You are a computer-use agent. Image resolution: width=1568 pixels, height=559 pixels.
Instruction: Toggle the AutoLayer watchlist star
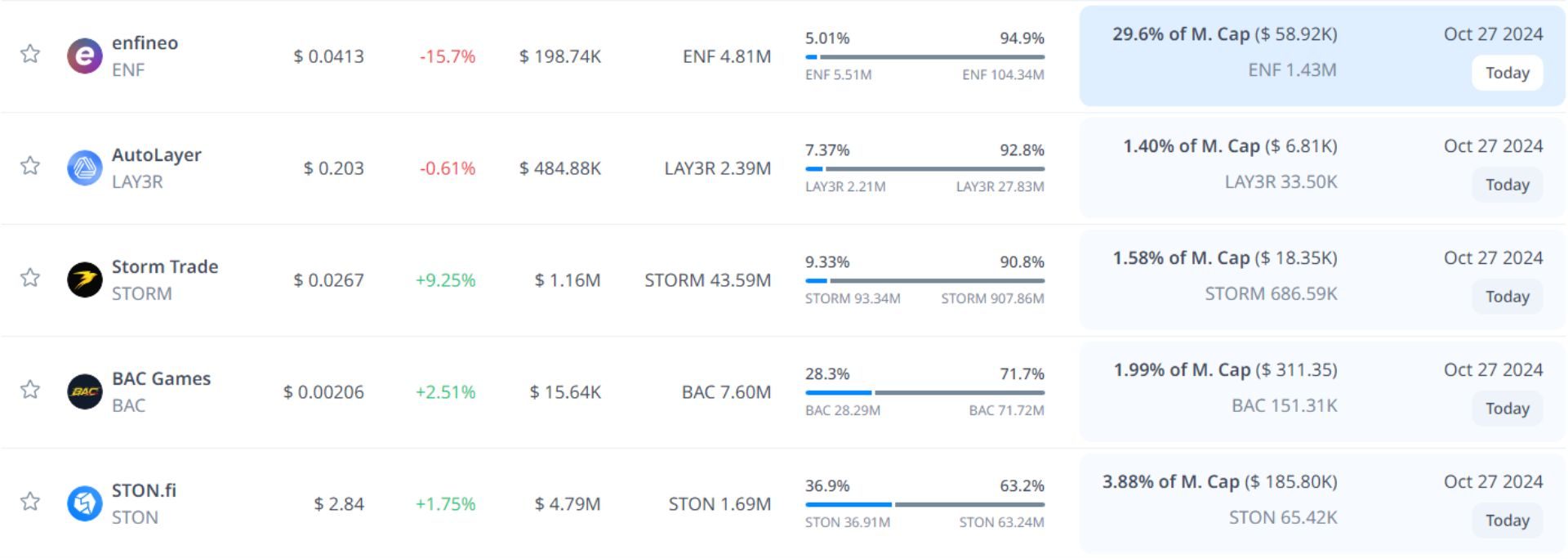coord(30,166)
